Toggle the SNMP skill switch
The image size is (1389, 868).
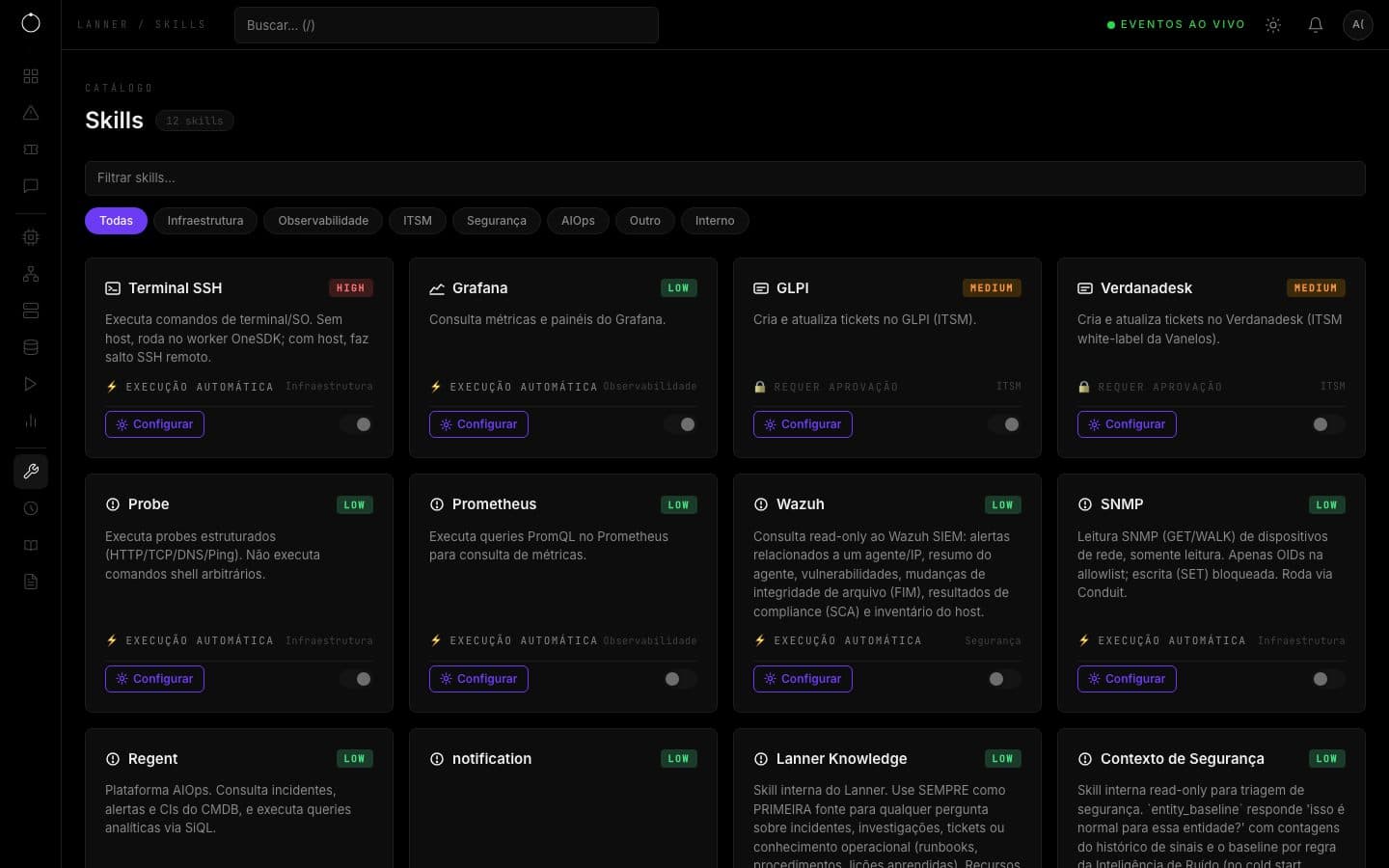1328,679
